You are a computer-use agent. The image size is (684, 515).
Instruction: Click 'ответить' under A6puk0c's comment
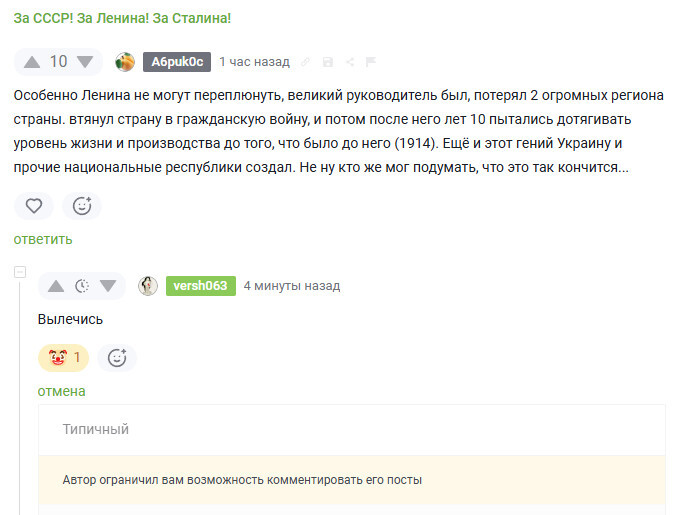coord(43,239)
